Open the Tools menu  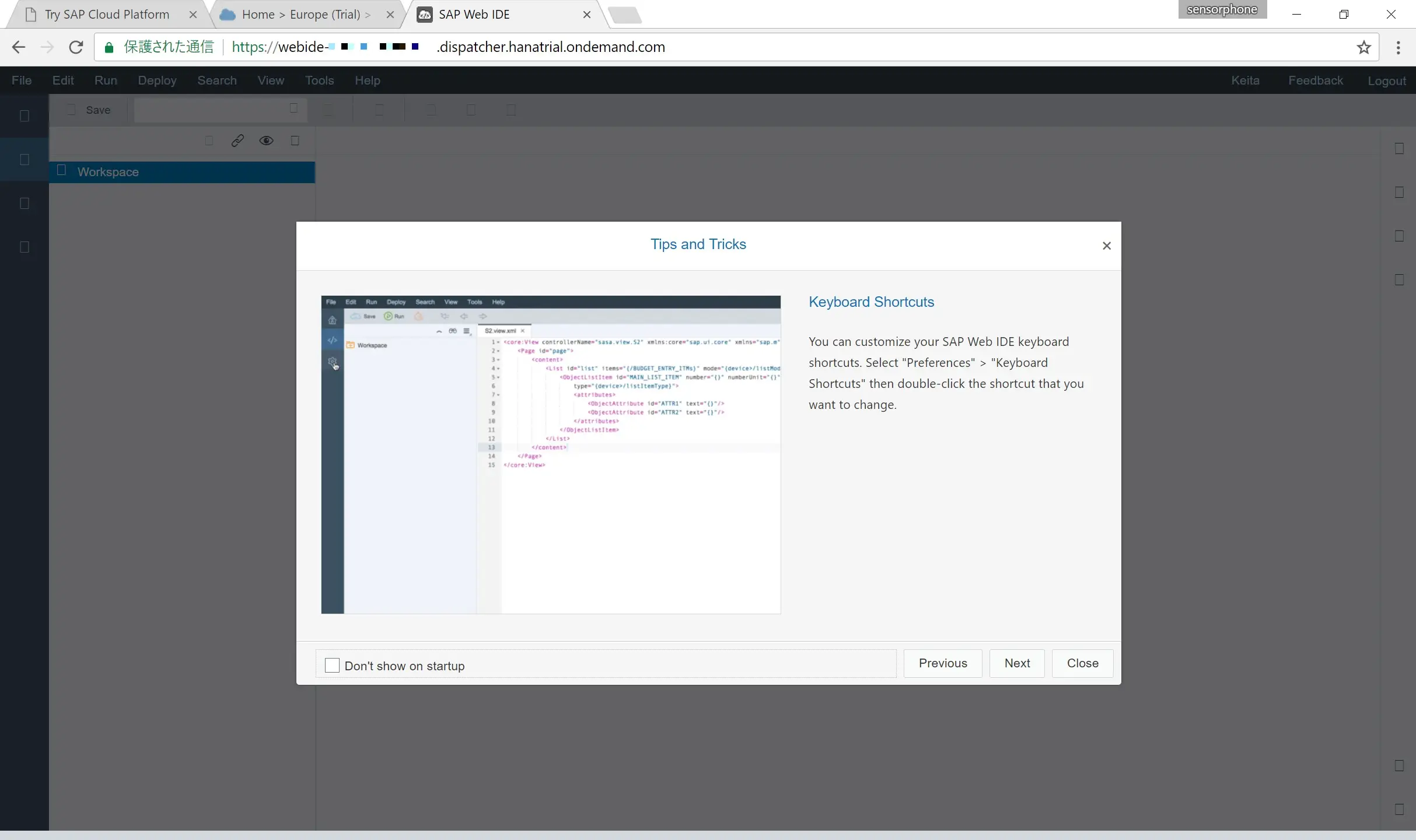coord(319,80)
